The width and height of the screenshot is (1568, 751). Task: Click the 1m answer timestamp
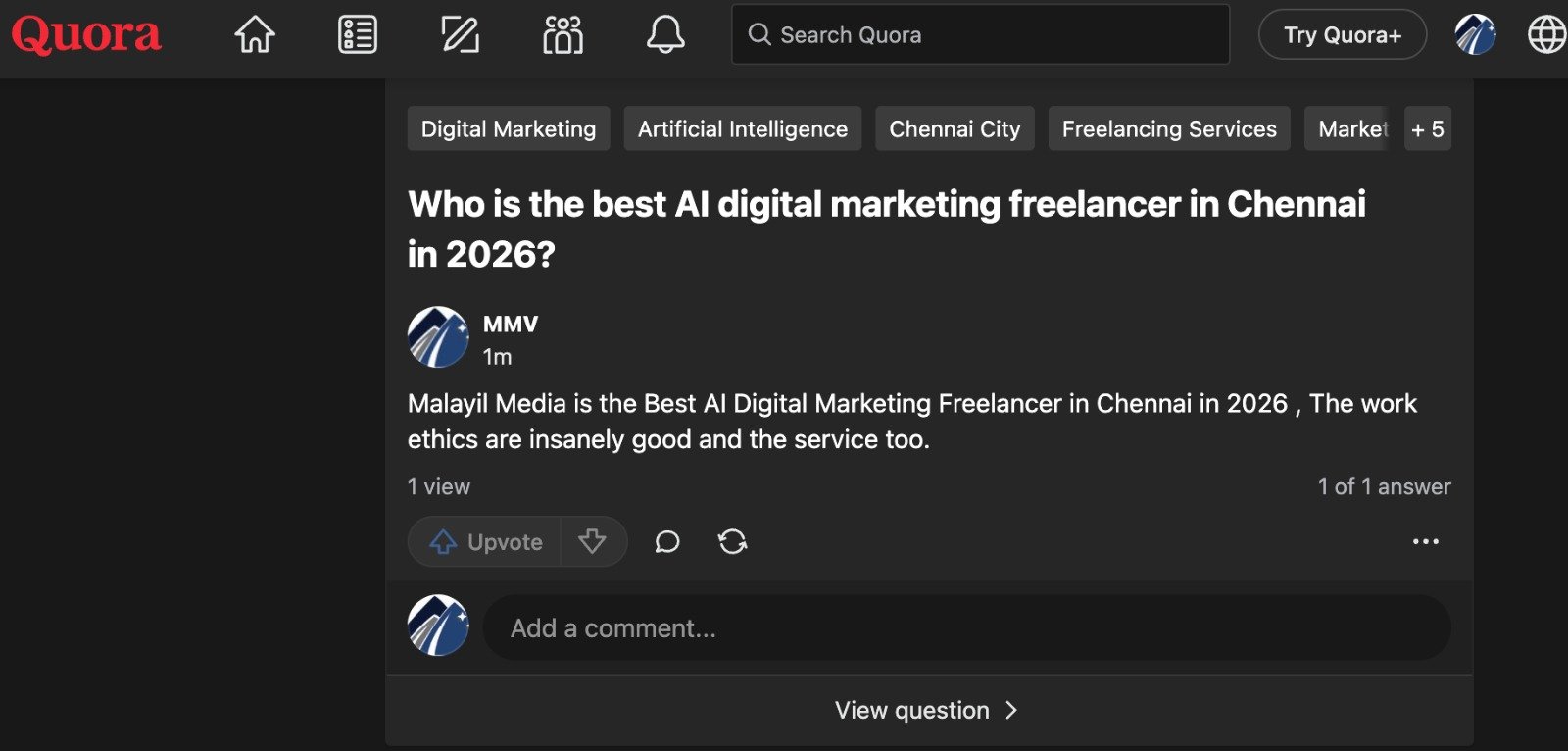[497, 357]
